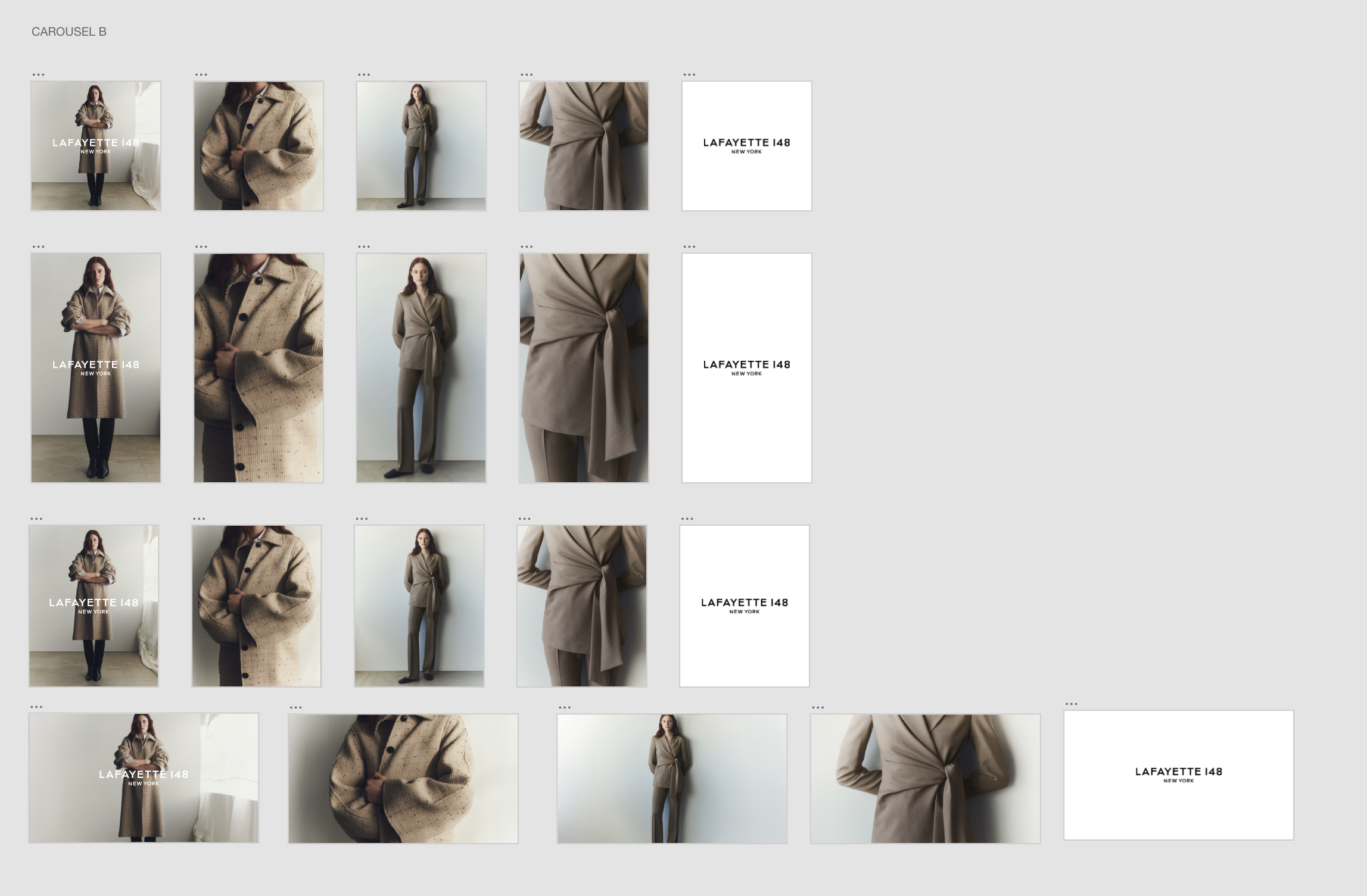Click ellipsis above landscape blazer tie closeup
Screen dimensions: 1367x896
coord(818,707)
